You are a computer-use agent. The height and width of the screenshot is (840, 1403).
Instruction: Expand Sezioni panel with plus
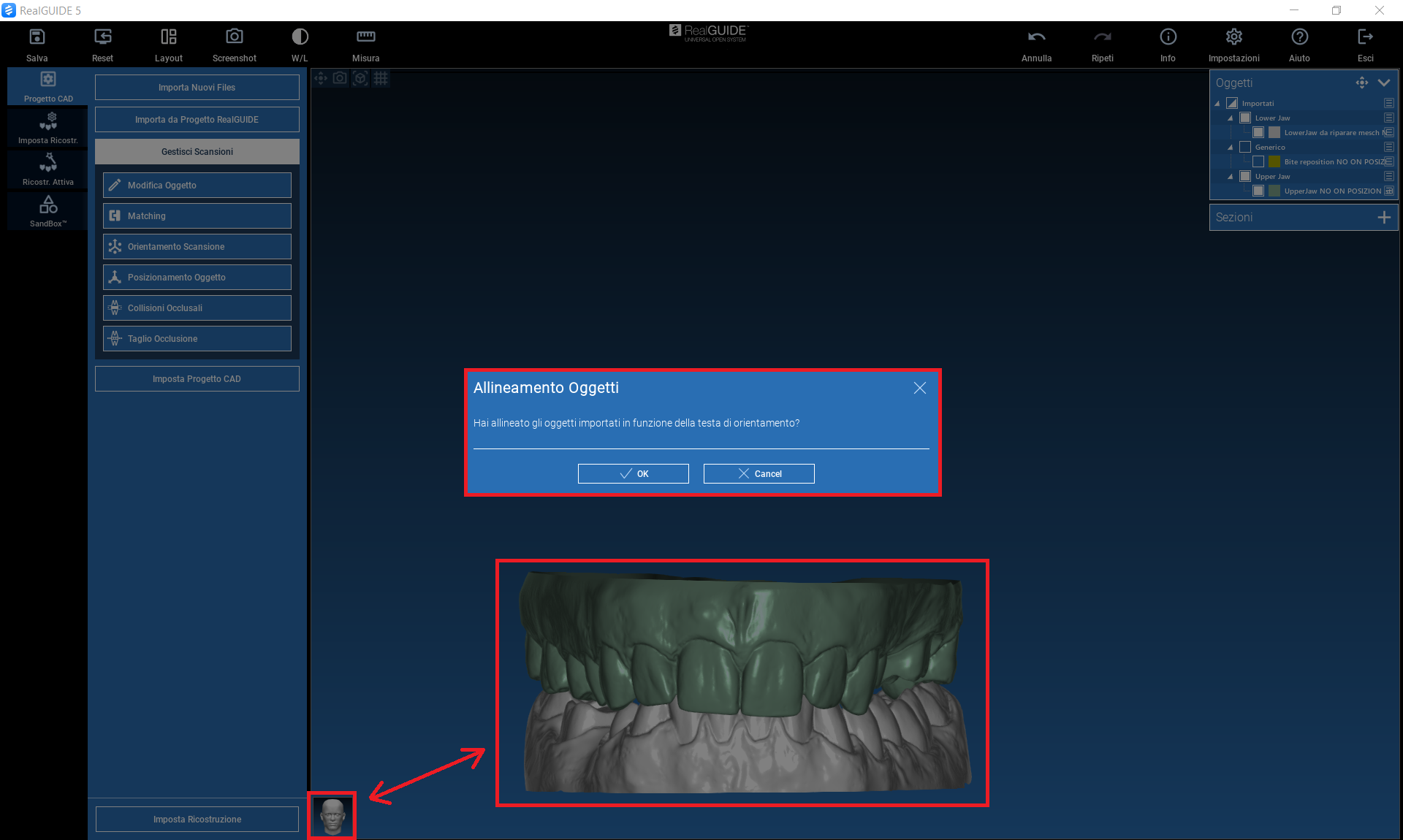point(1384,218)
